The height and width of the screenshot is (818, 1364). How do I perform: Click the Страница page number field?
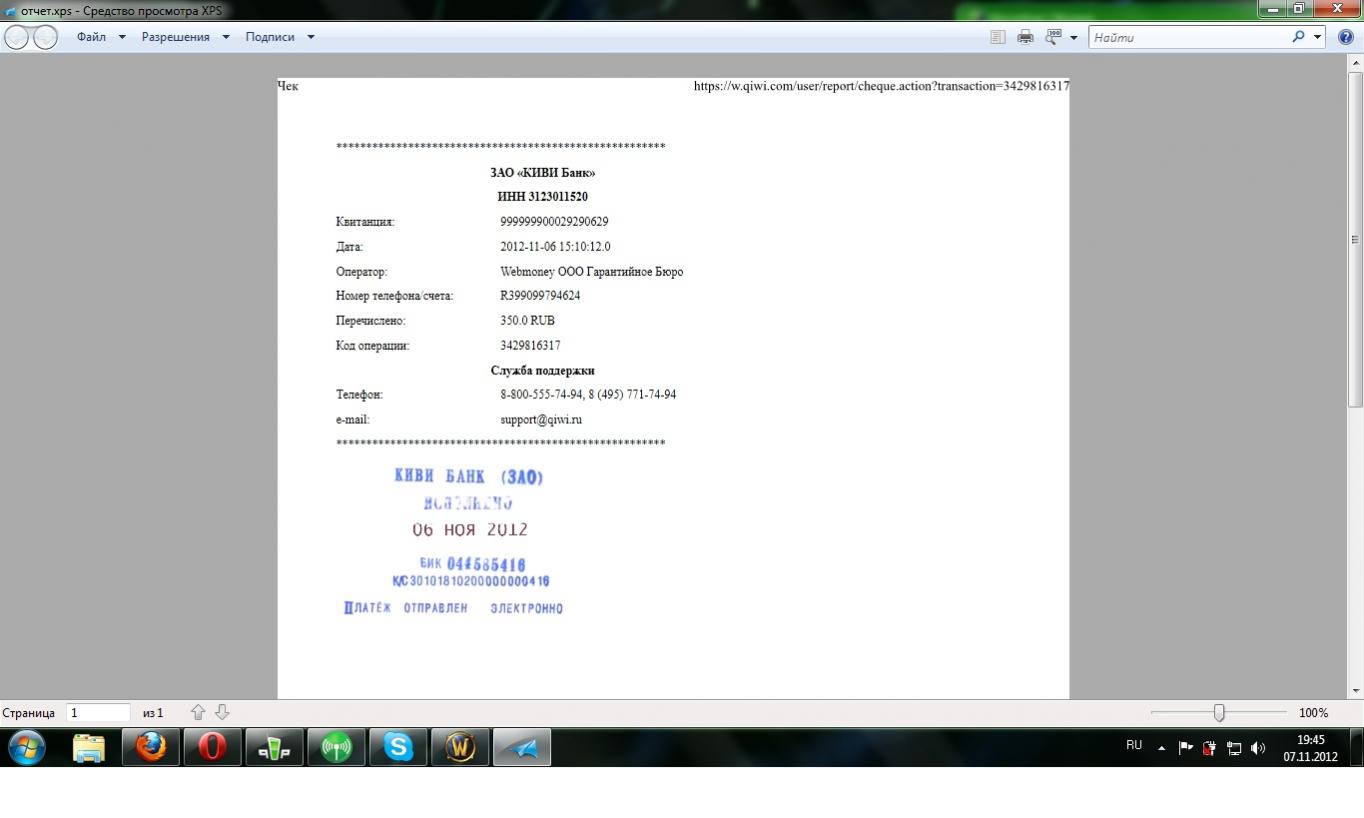pos(98,713)
